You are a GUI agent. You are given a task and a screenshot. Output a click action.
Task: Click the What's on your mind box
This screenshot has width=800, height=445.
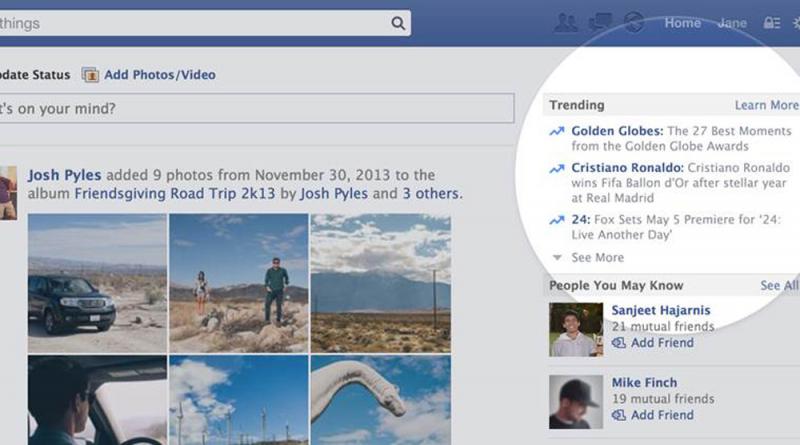[257, 108]
